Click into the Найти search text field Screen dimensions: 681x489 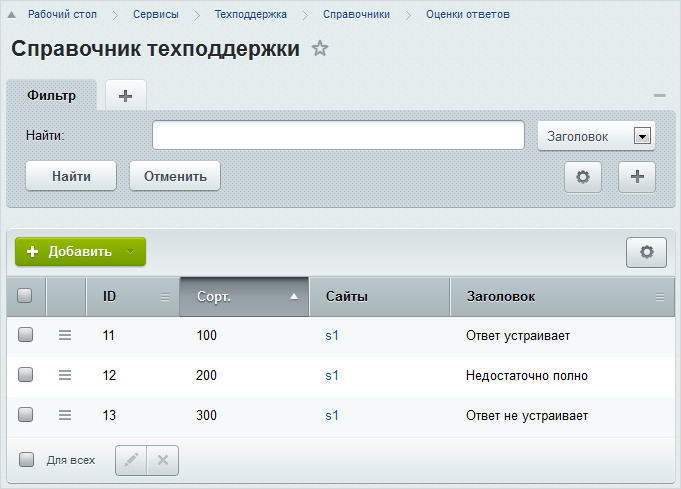[338, 135]
